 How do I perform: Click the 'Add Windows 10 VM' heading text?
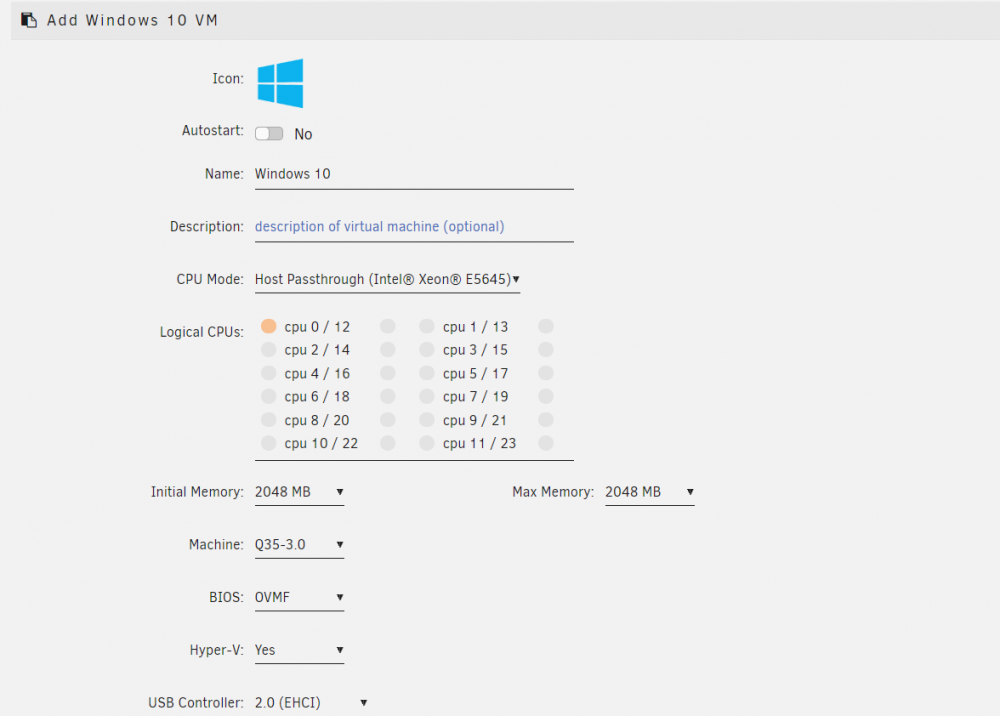(x=133, y=20)
